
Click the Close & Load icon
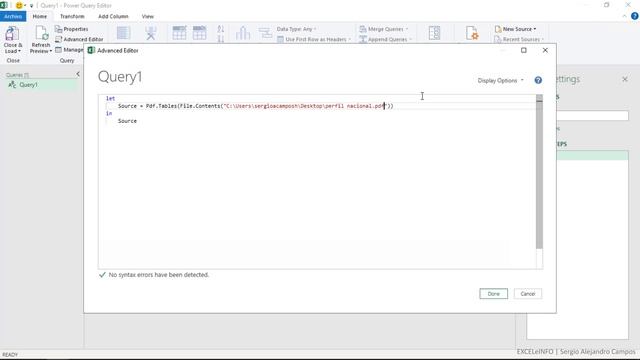(x=12, y=33)
